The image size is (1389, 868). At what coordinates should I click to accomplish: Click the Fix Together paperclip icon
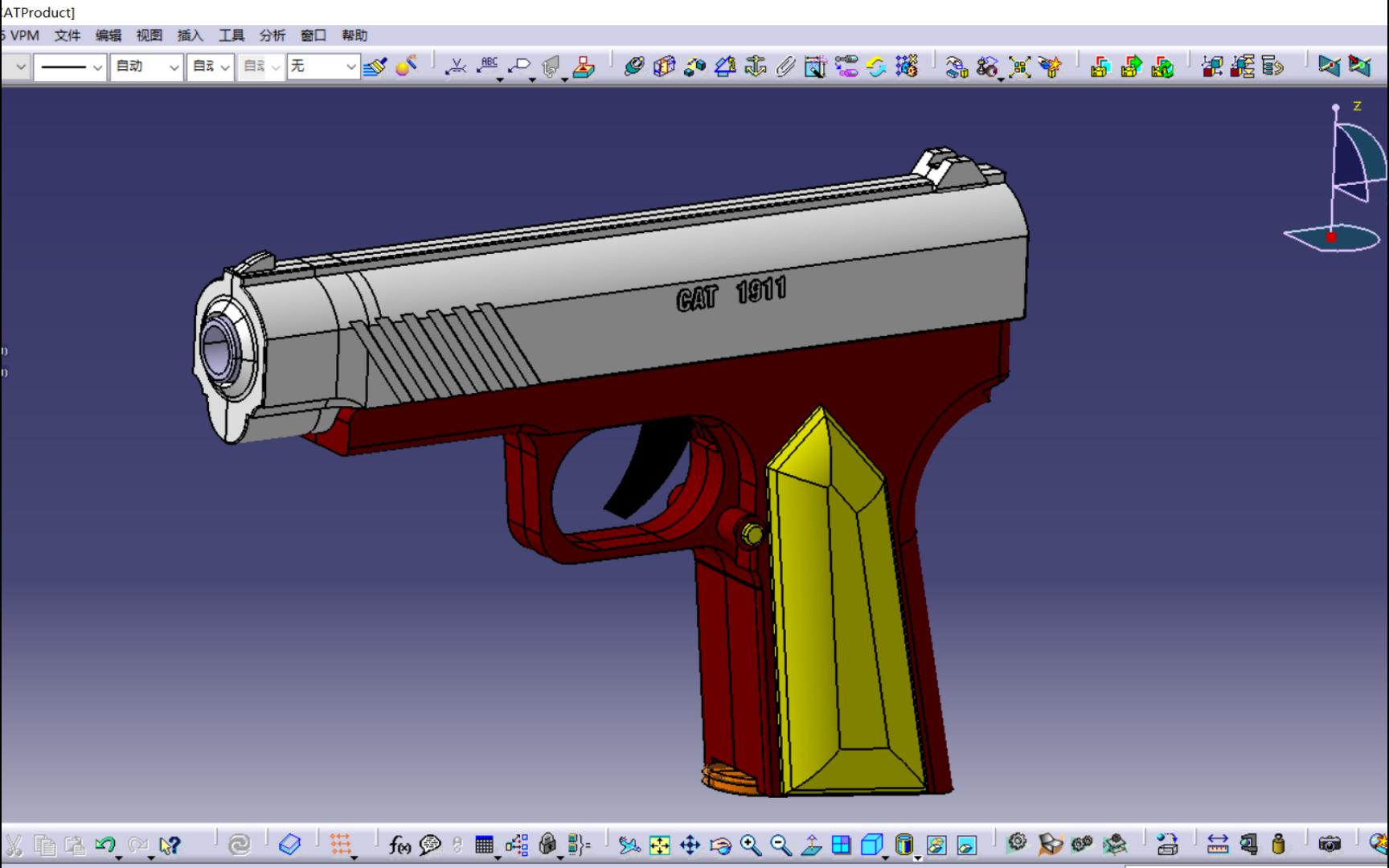[x=785, y=67]
